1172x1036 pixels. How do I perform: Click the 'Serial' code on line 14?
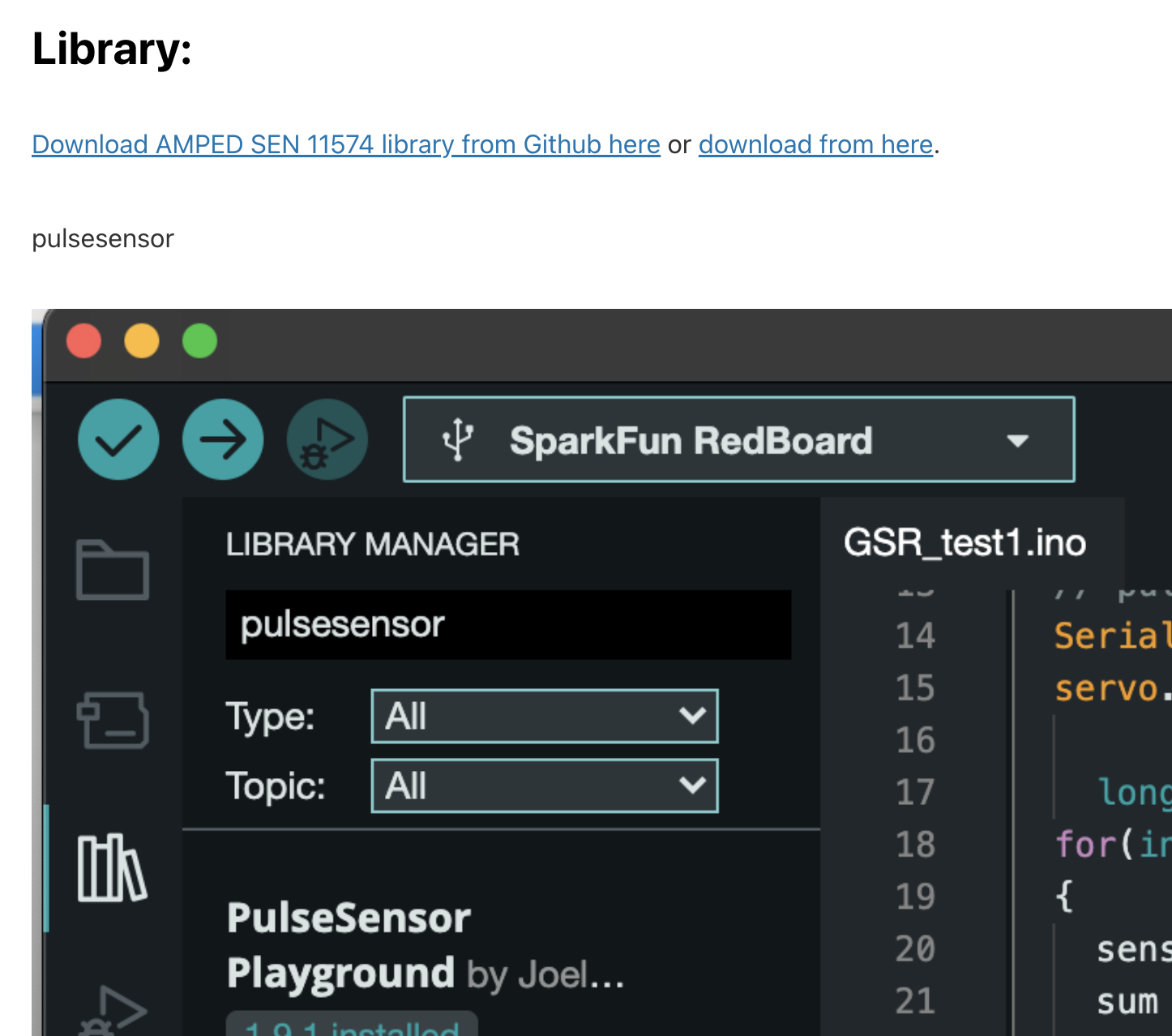(1112, 636)
